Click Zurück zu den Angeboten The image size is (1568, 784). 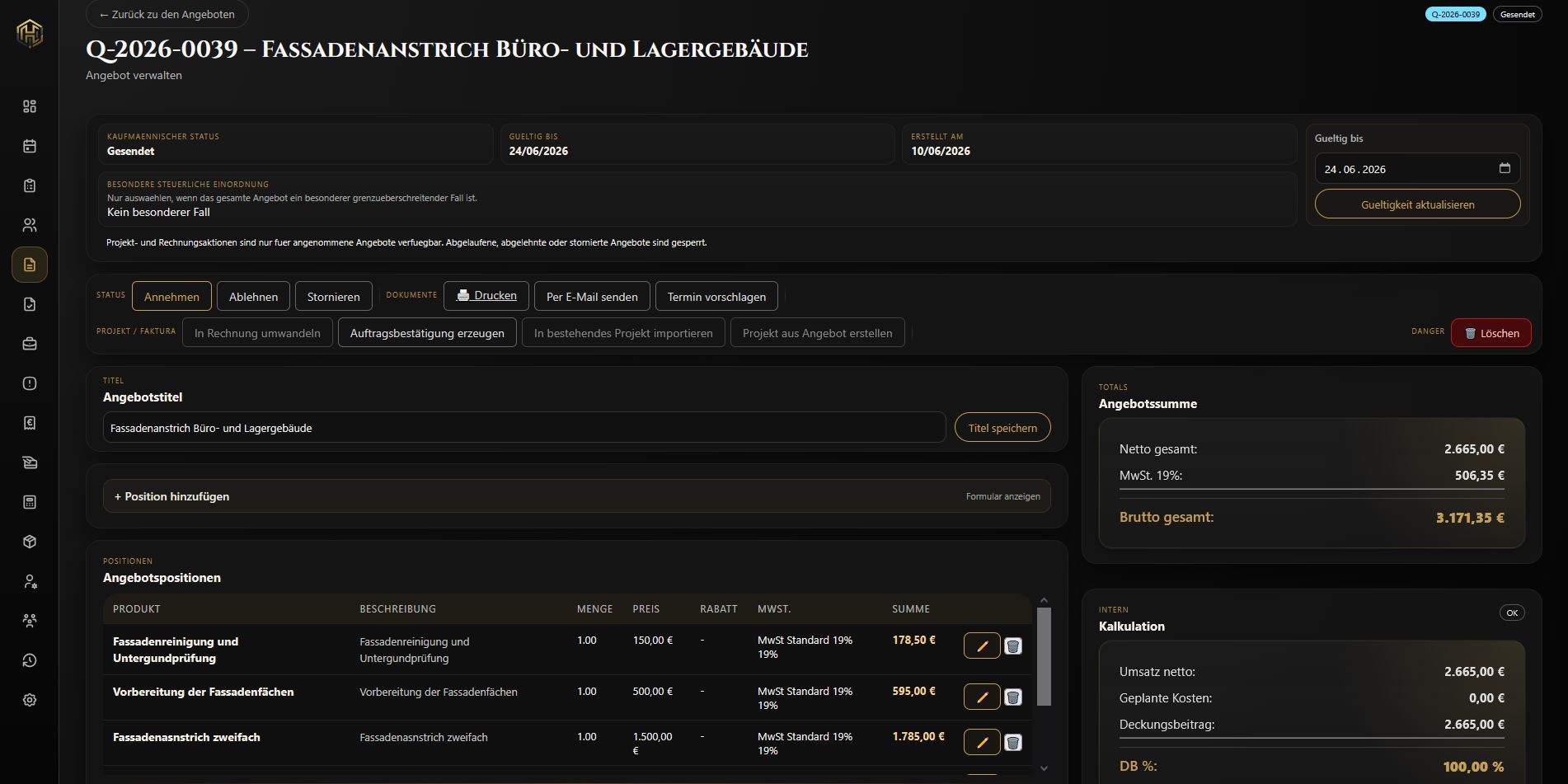click(x=167, y=14)
